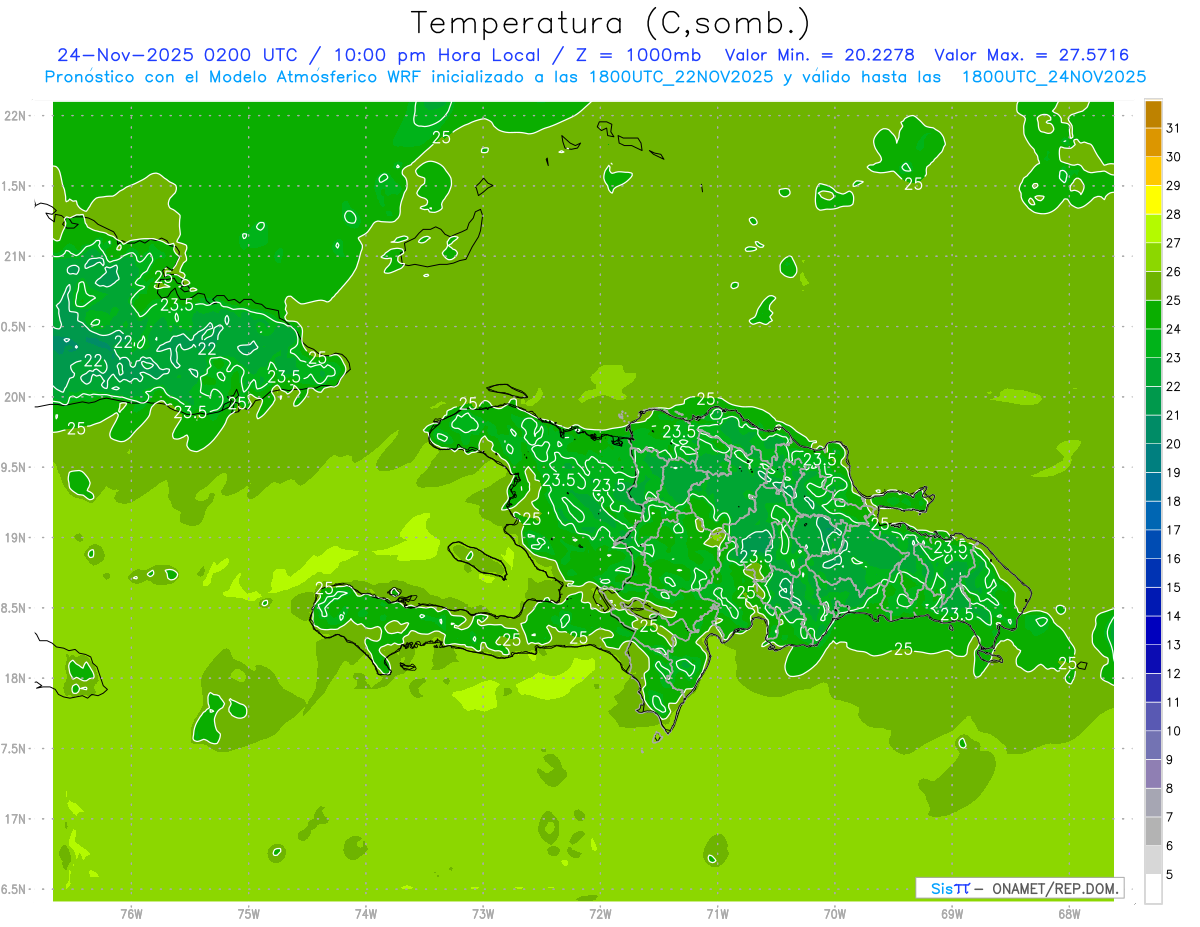This screenshot has height=927, width=1200.
Task: Click the '72W' longitude axis label
Action: [600, 913]
